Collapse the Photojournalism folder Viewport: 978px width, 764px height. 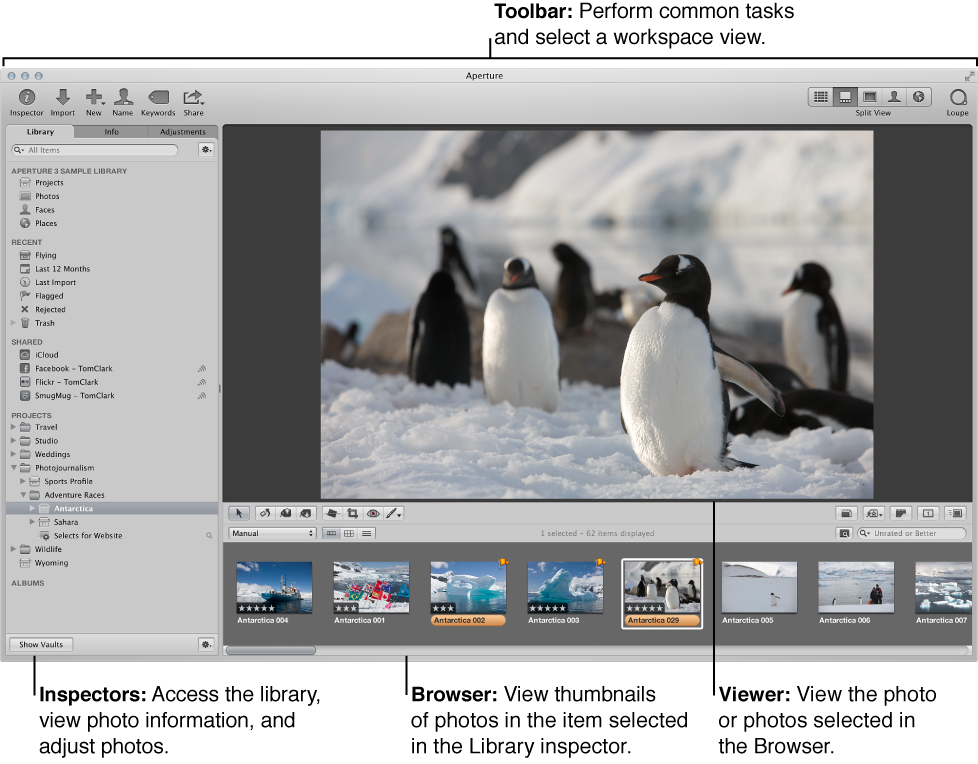14,467
